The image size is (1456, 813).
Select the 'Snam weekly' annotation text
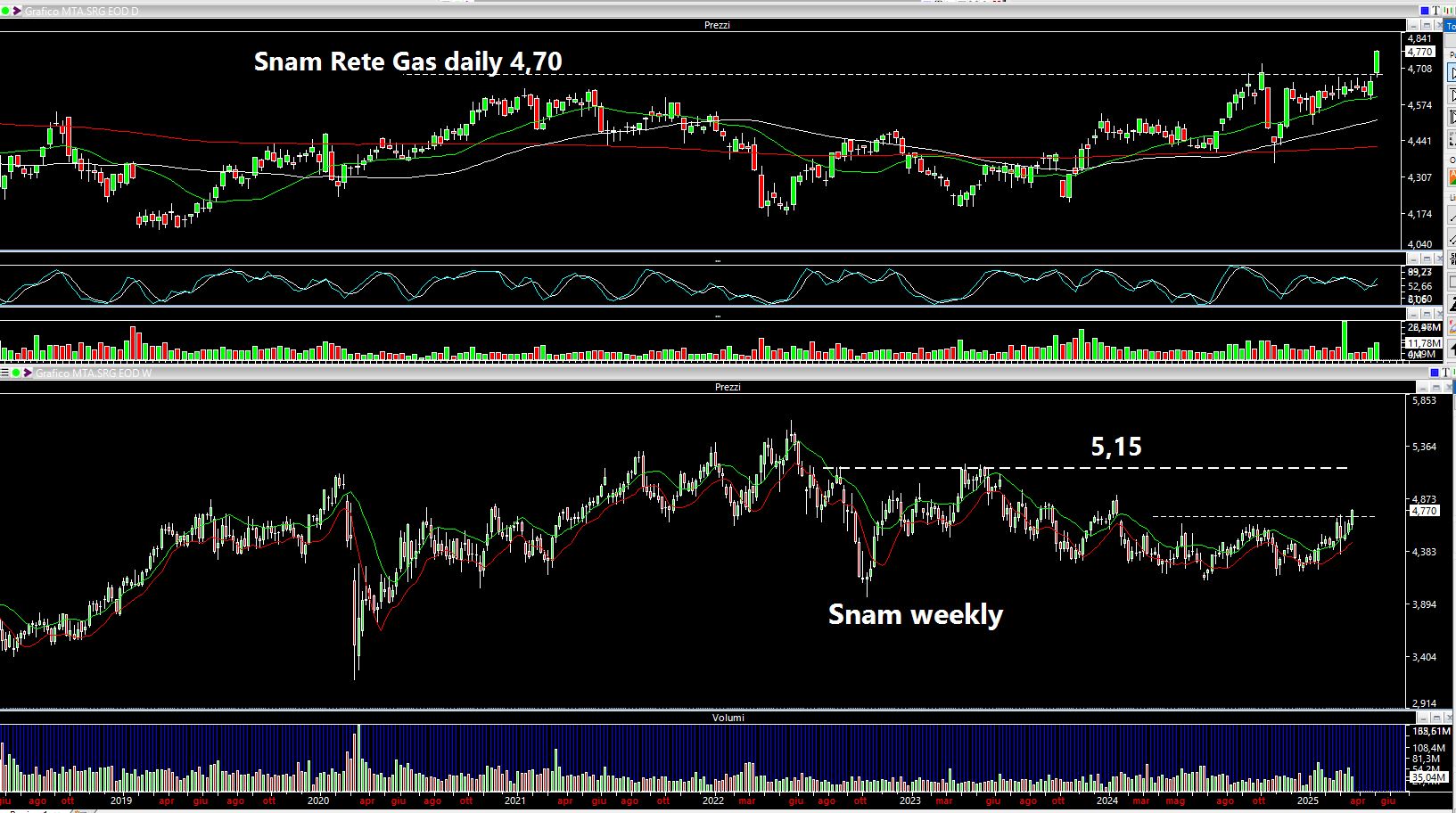(x=916, y=614)
